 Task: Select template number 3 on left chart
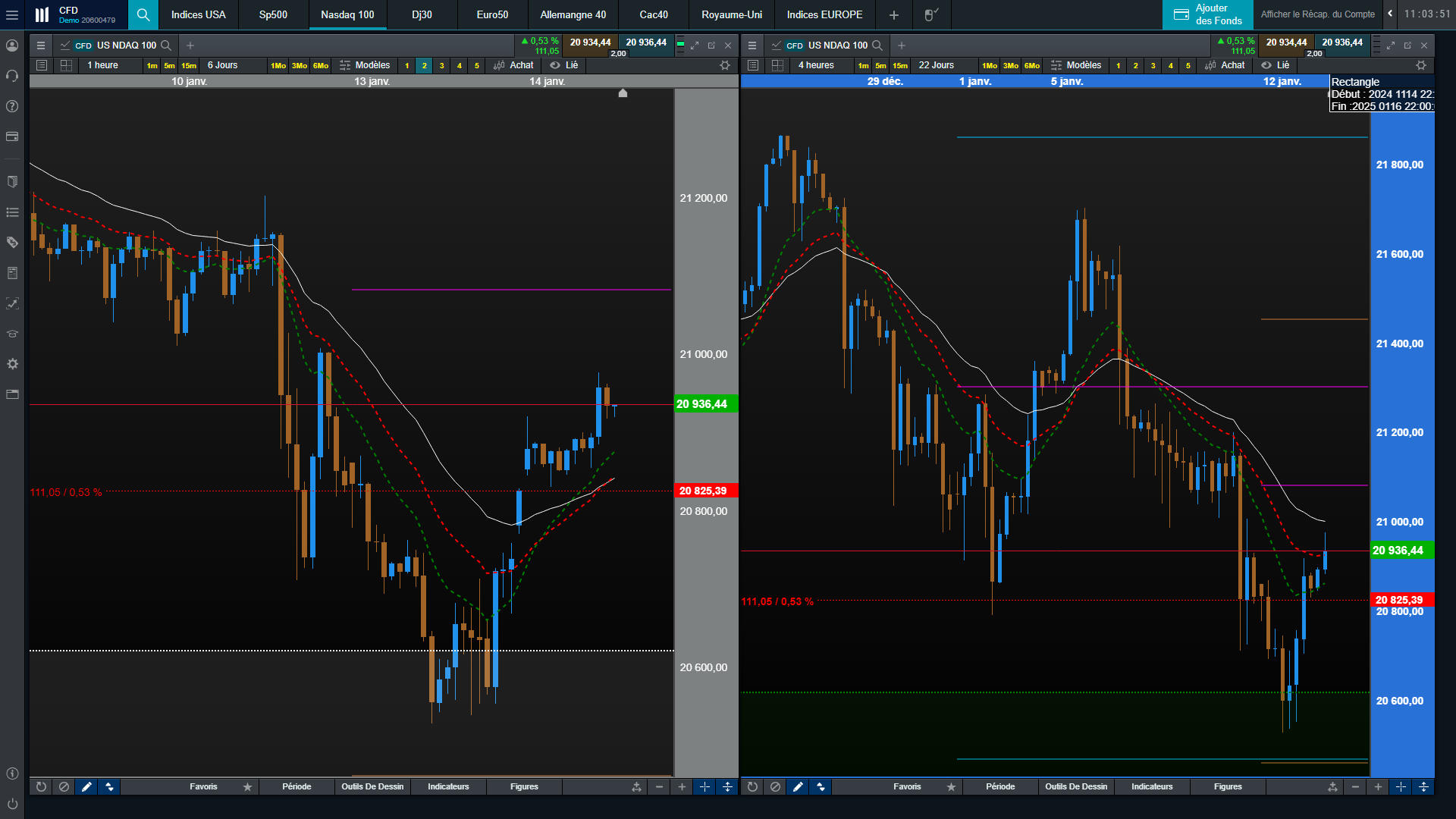coord(441,65)
